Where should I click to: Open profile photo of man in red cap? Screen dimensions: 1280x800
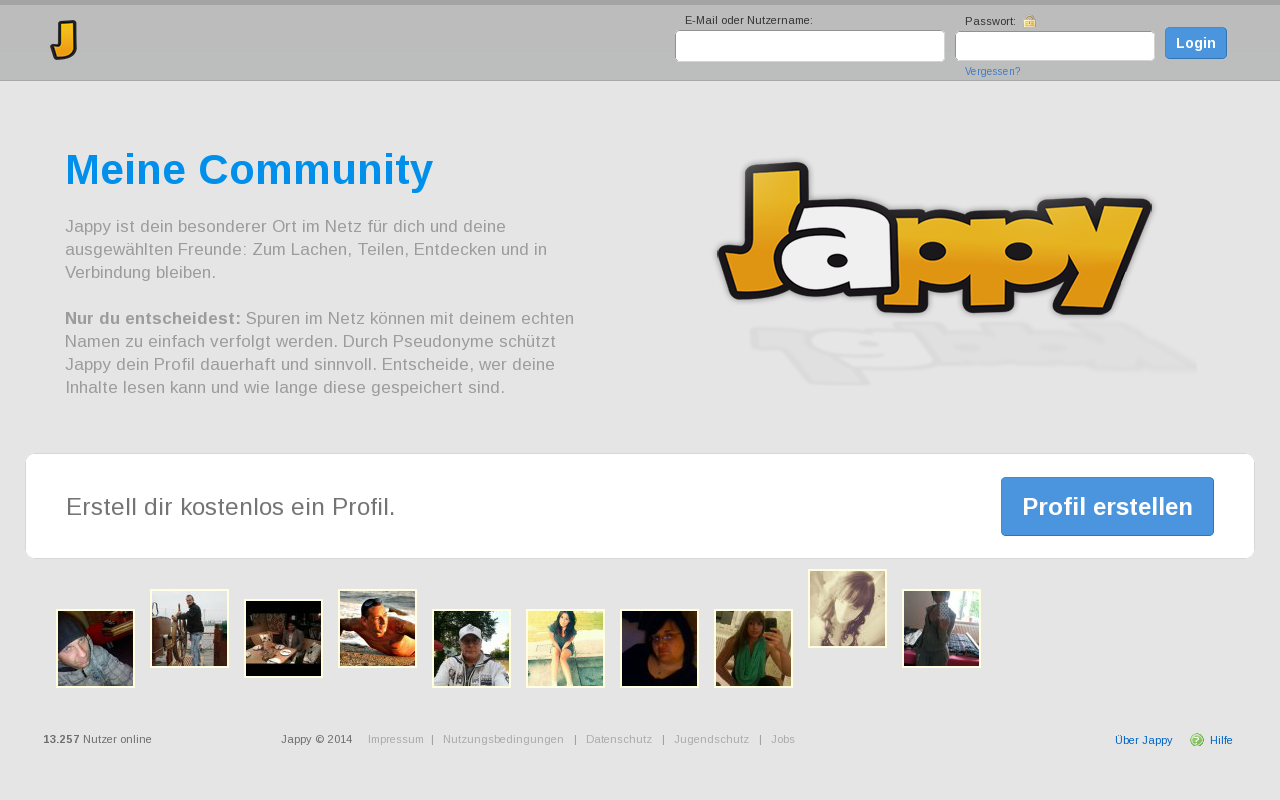tap(95, 648)
